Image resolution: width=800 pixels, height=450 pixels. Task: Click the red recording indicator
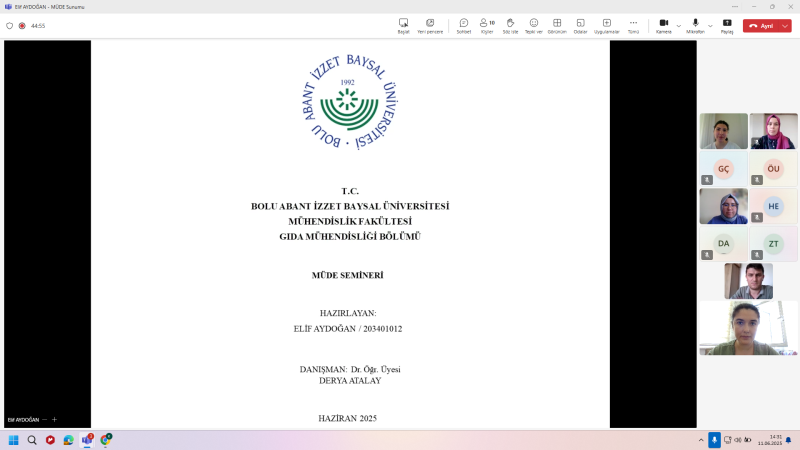click(x=22, y=26)
